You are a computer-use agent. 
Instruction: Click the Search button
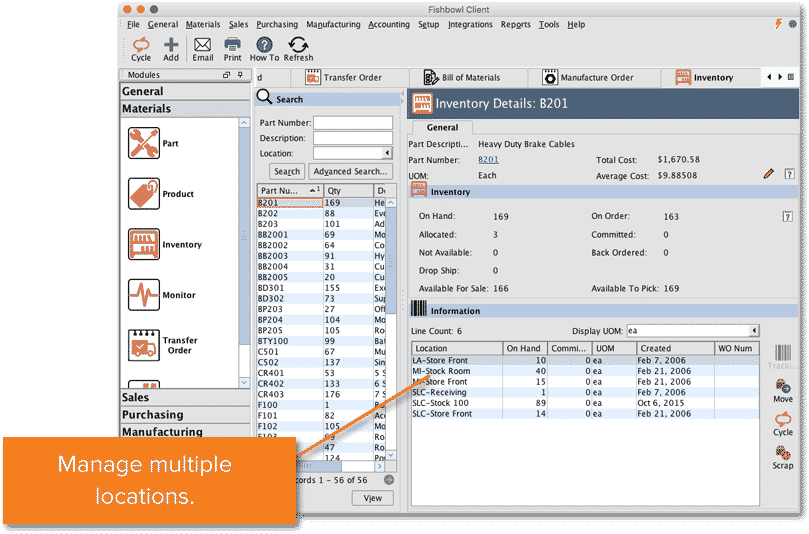click(287, 171)
